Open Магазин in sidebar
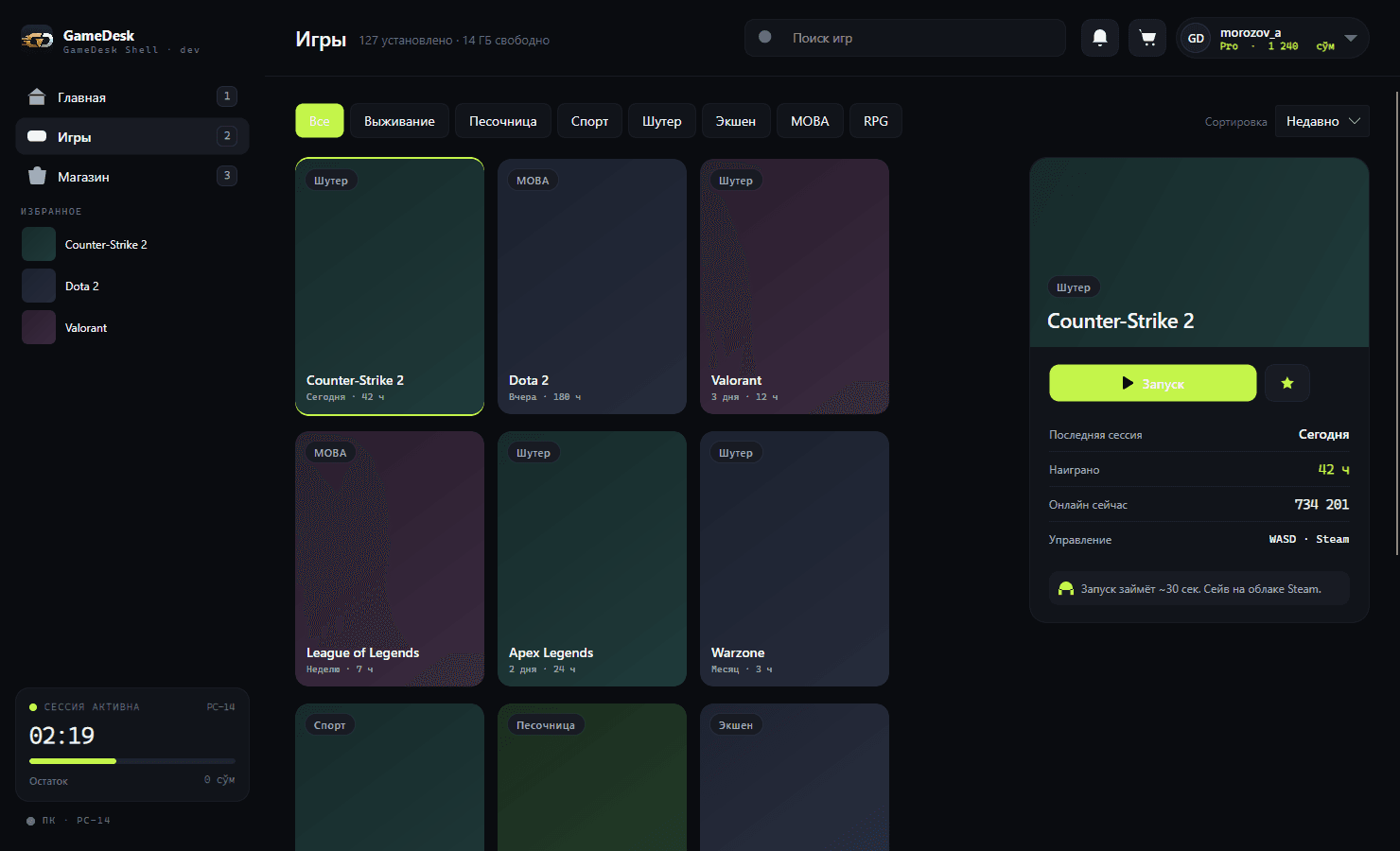This screenshot has width=1400, height=851. (132, 176)
